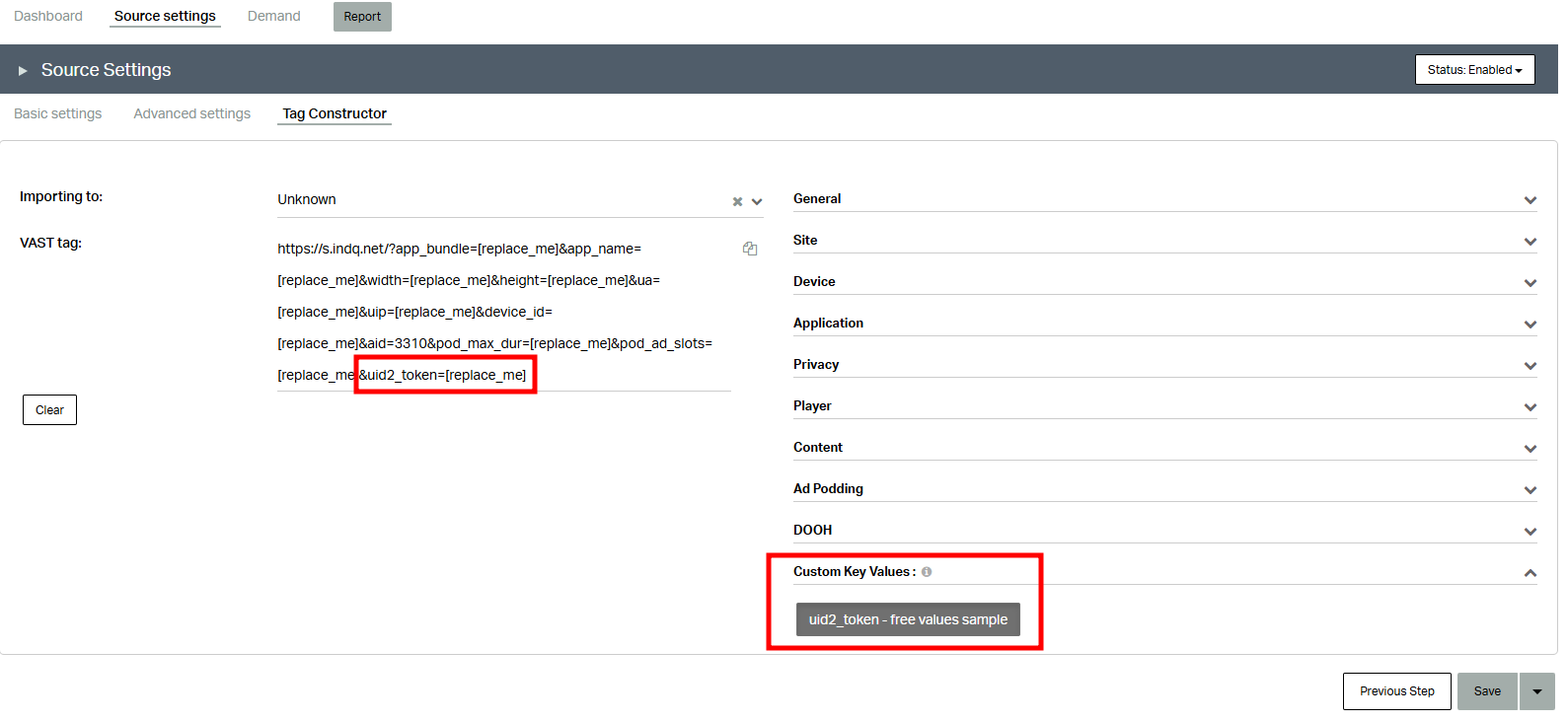
Task: Go to the Dashboard menu
Action: 48,16
